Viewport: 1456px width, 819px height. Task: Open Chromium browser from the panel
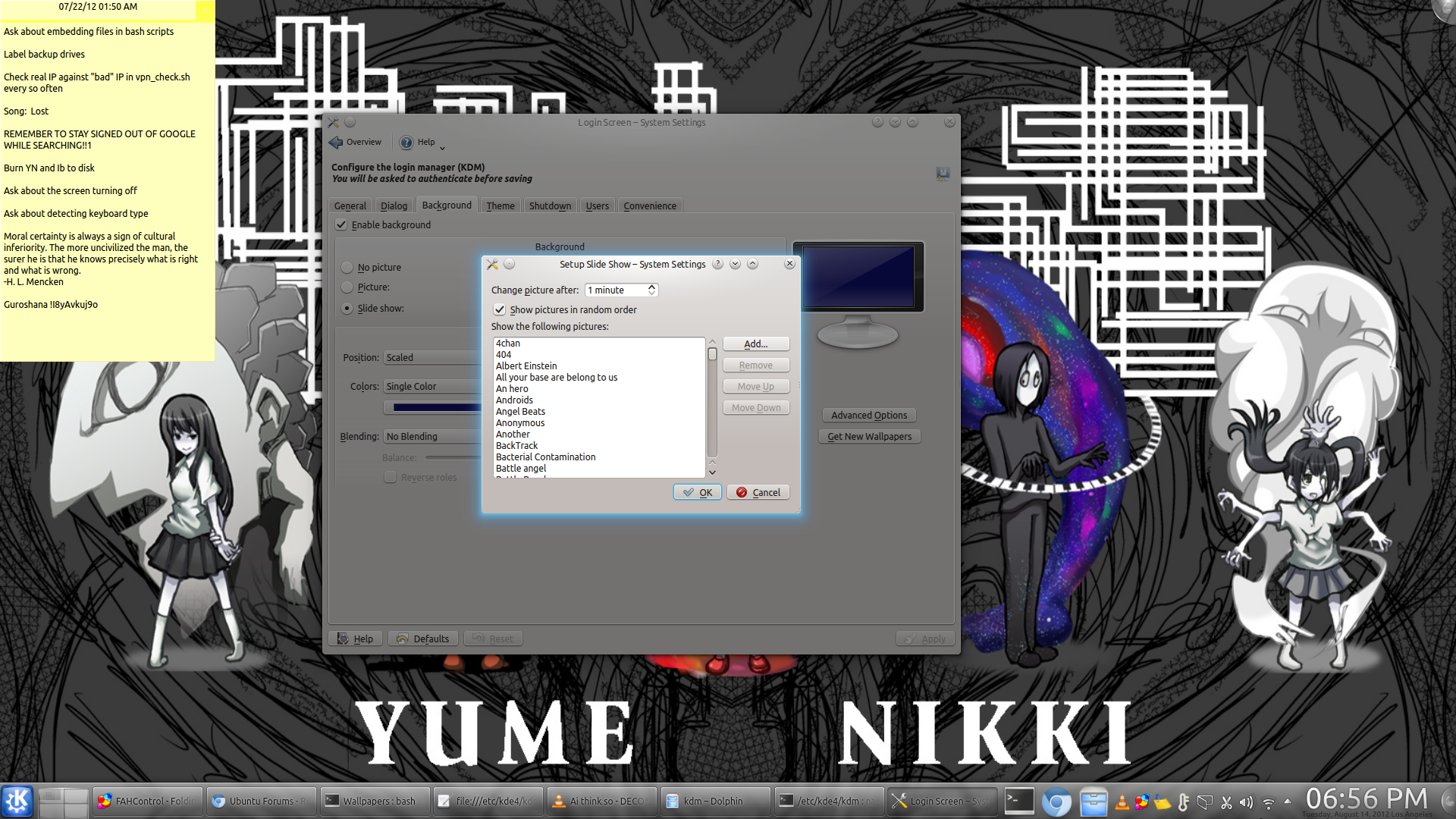(1056, 801)
